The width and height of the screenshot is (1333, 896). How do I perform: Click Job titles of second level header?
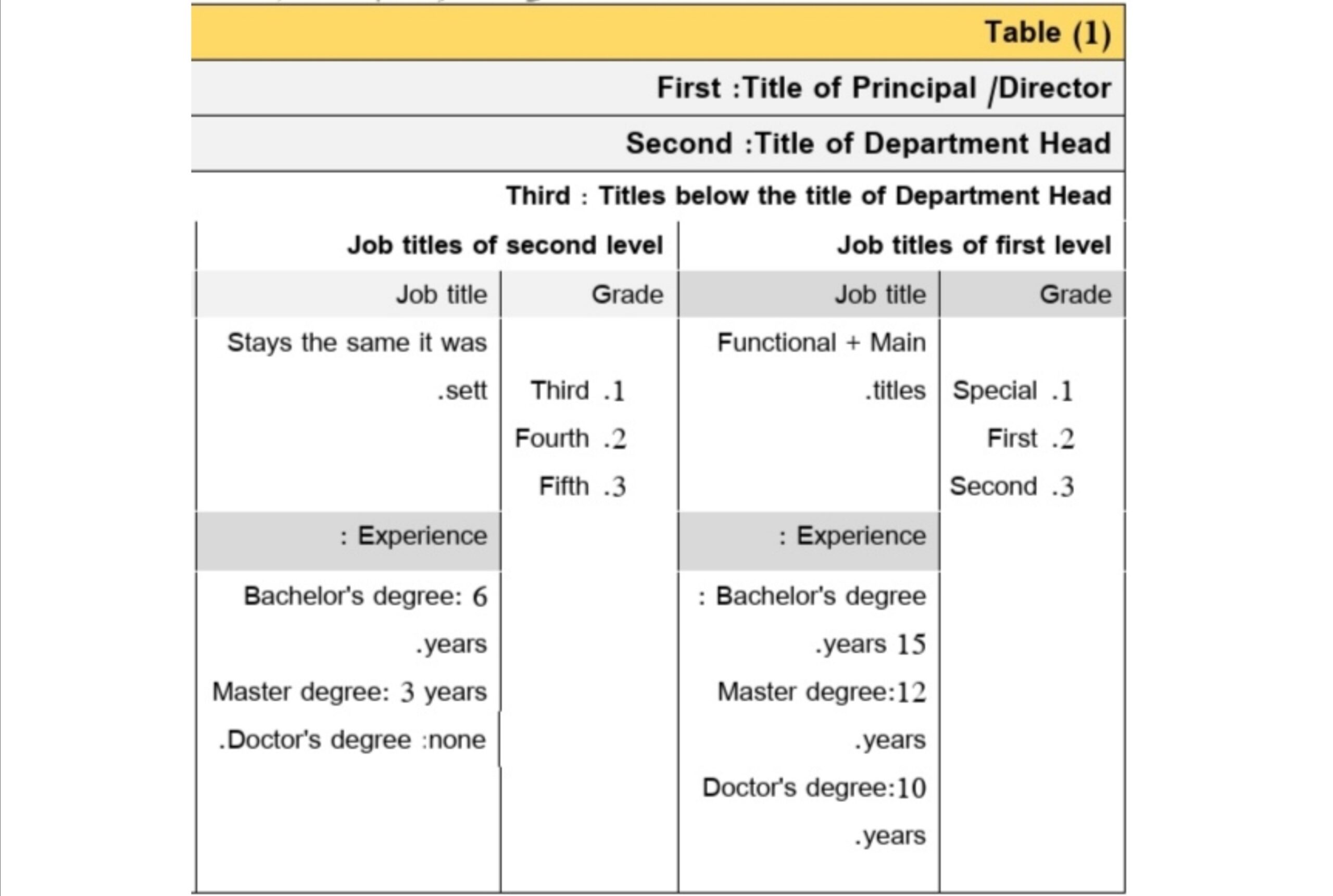tap(505, 245)
